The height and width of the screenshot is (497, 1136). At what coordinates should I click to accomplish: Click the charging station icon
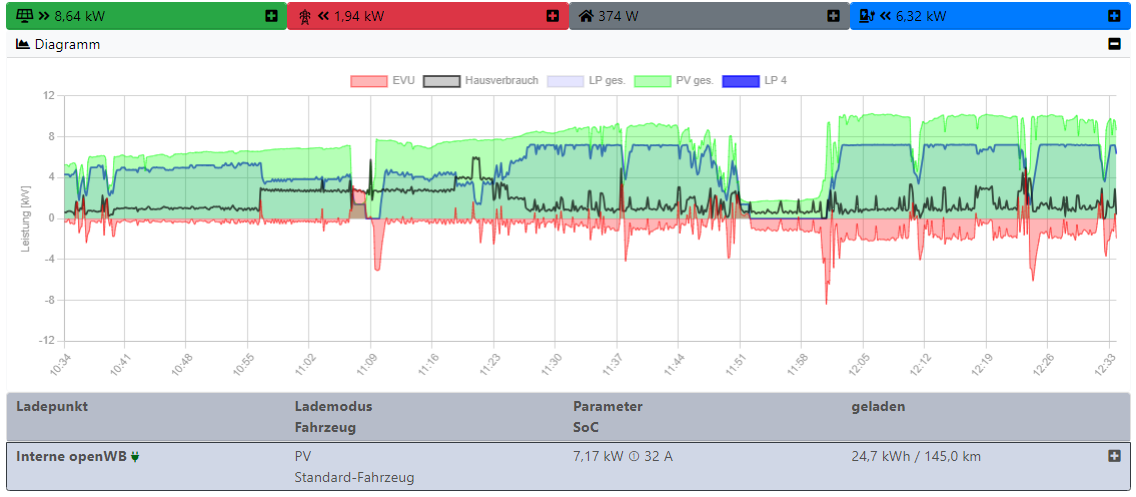867,16
